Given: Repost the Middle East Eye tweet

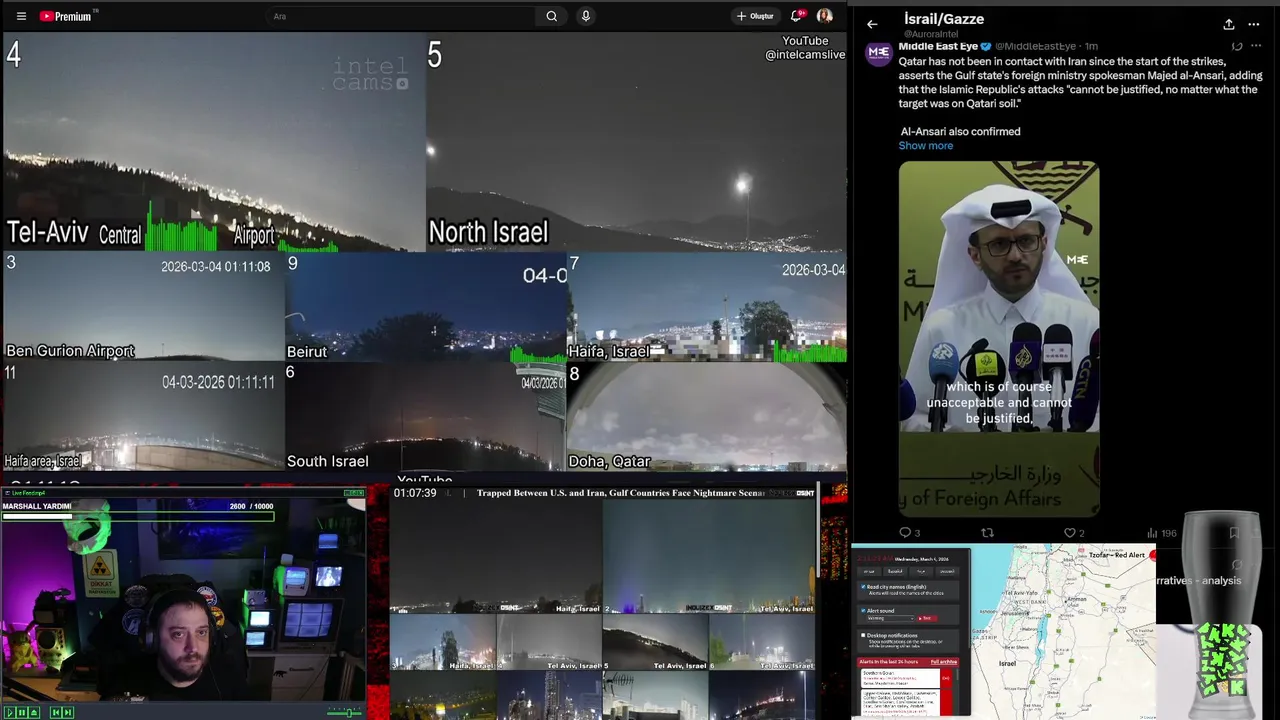Looking at the screenshot, I should click(987, 533).
